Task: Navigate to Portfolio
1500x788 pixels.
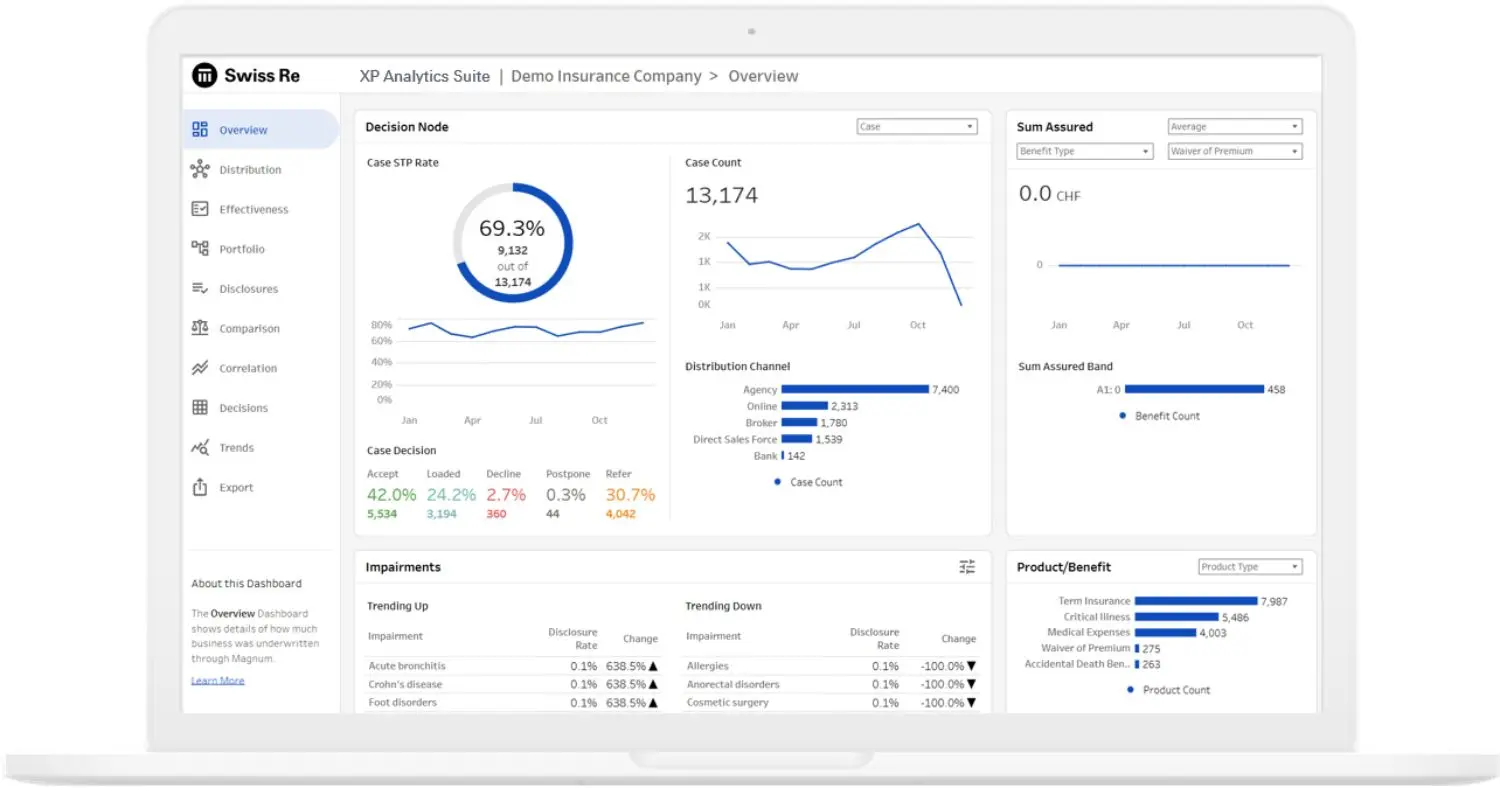Action: [242, 249]
